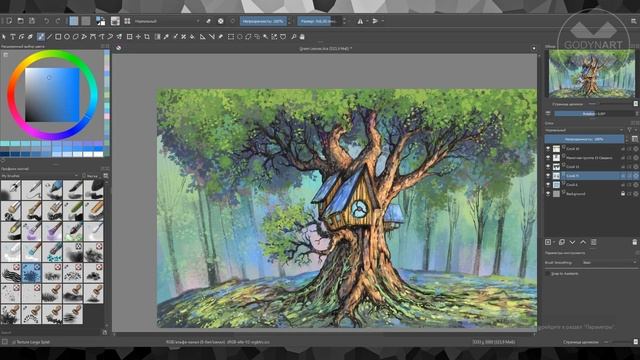Toggle eraser mode in top toolbar
The height and width of the screenshot is (360, 640).
pos(209,21)
